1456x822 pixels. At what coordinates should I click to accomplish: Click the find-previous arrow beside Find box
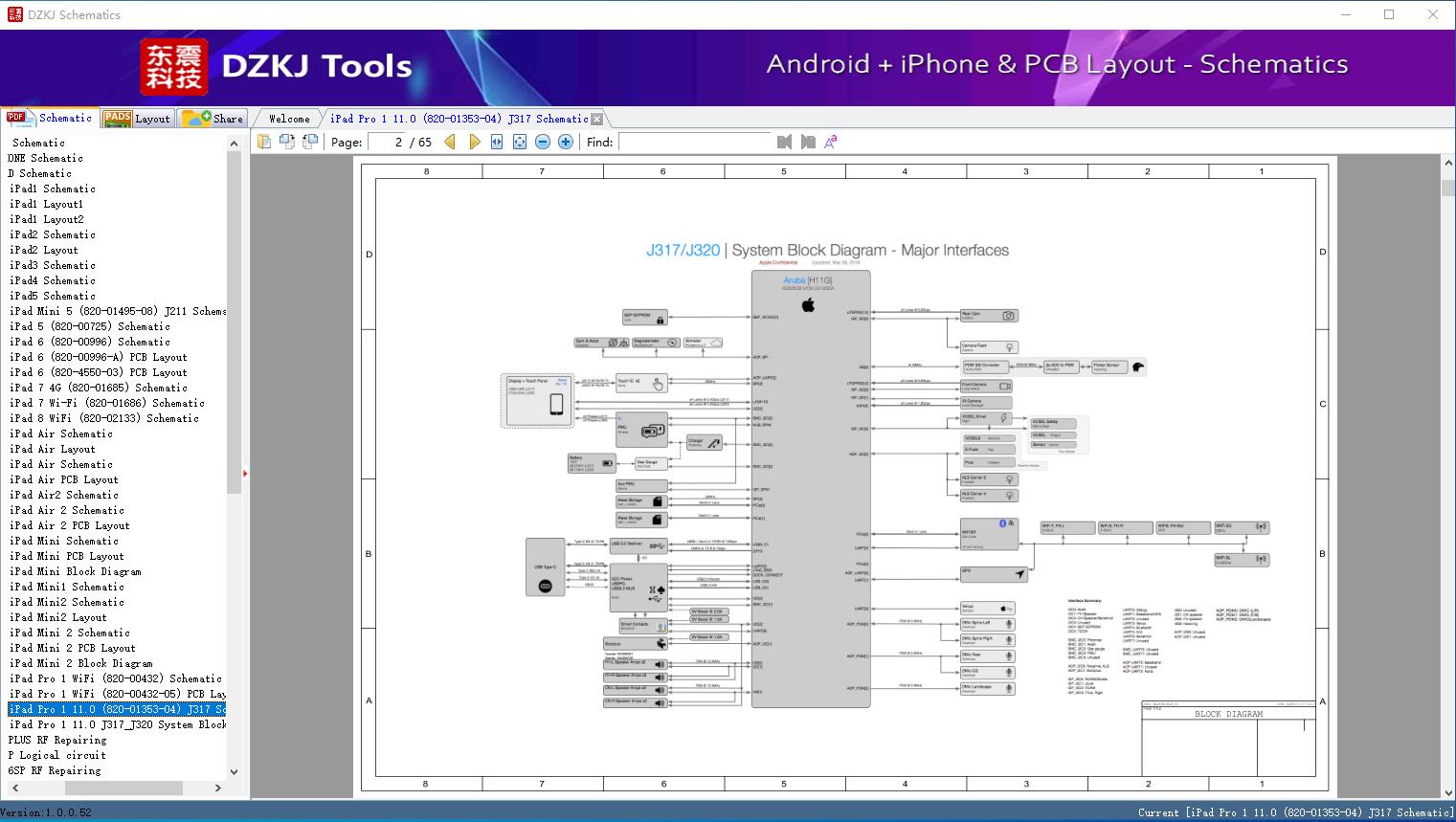(x=783, y=141)
